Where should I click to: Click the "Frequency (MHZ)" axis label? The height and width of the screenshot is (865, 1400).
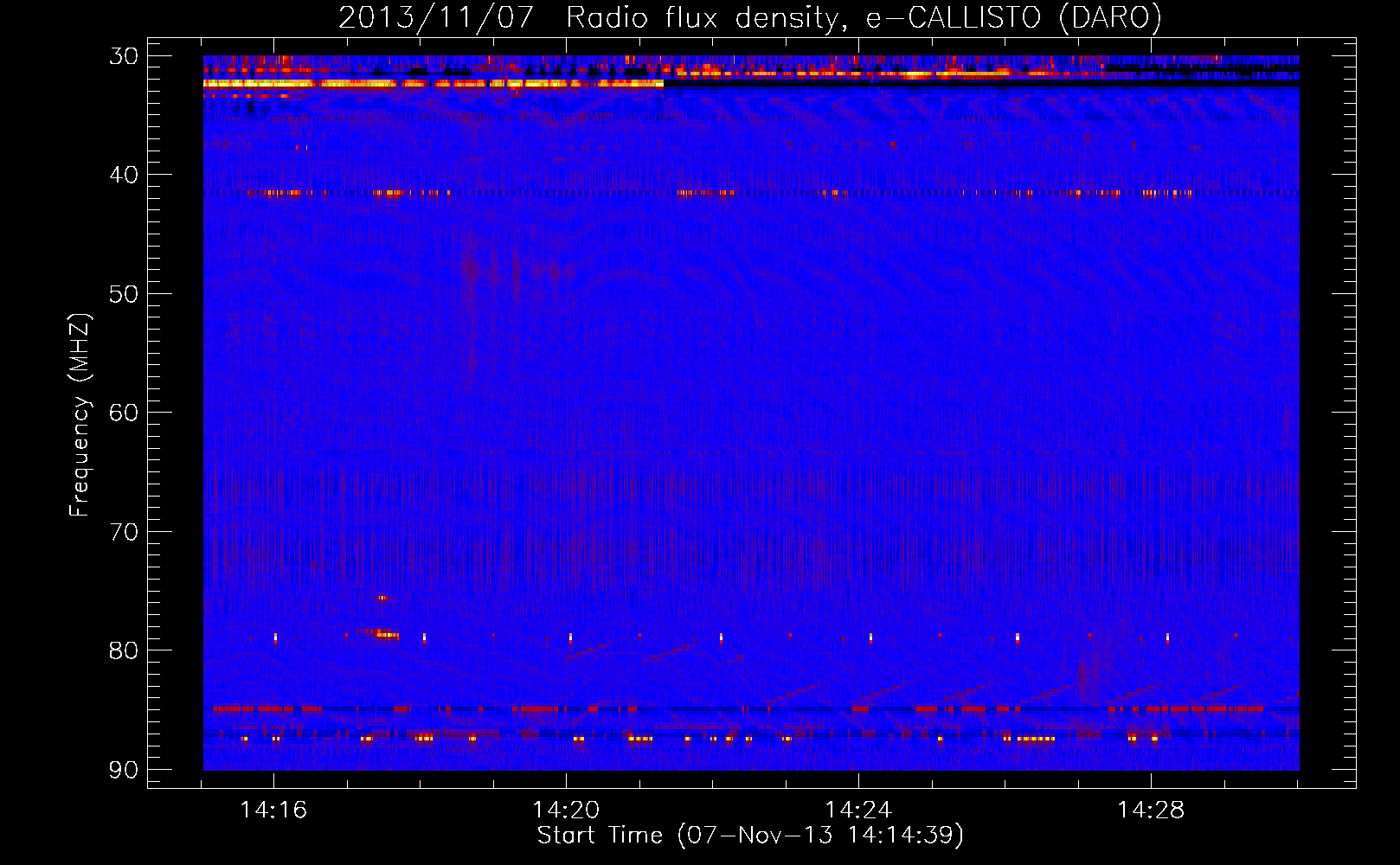click(x=80, y=415)
